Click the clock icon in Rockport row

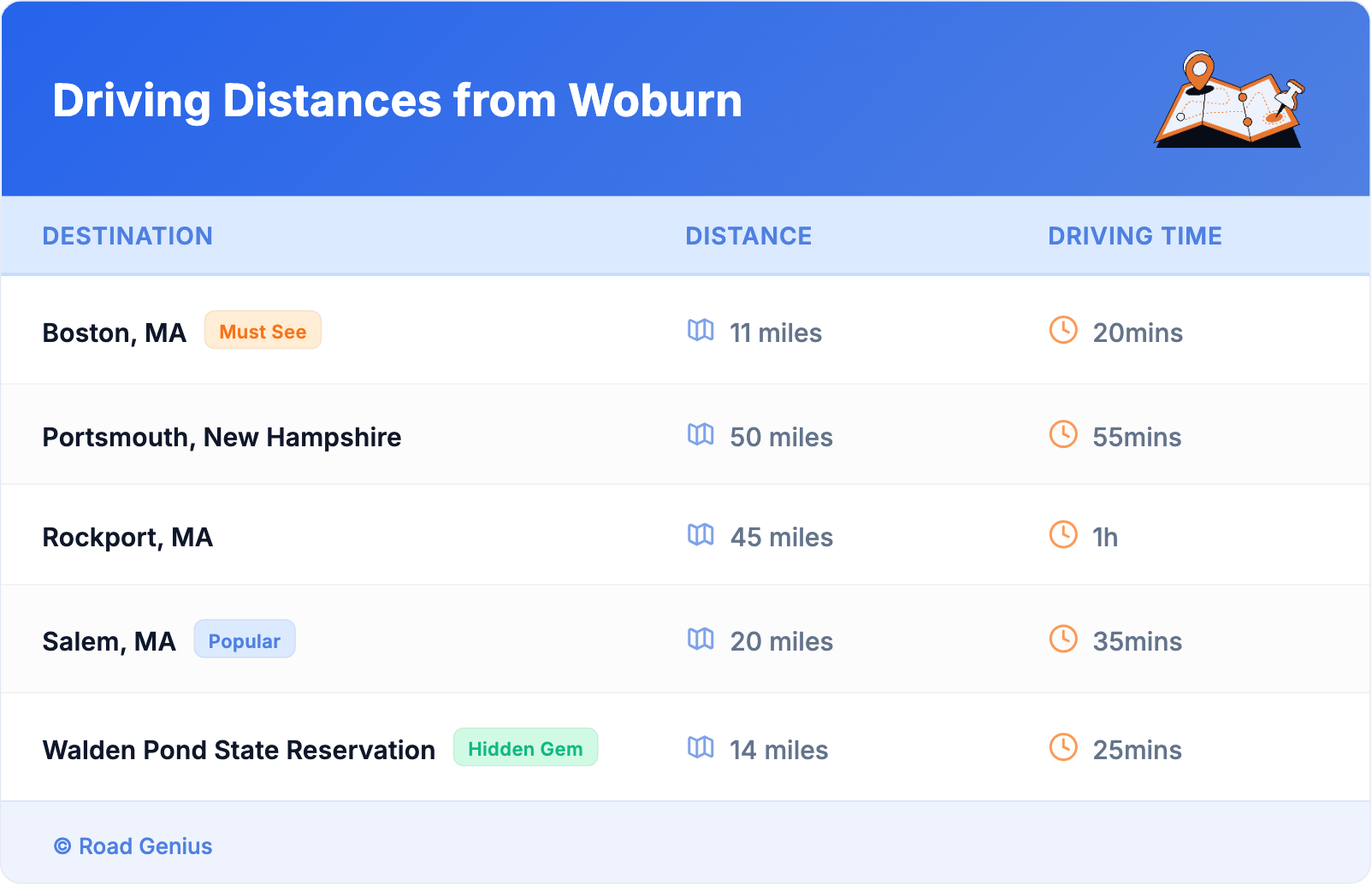pos(1063,534)
